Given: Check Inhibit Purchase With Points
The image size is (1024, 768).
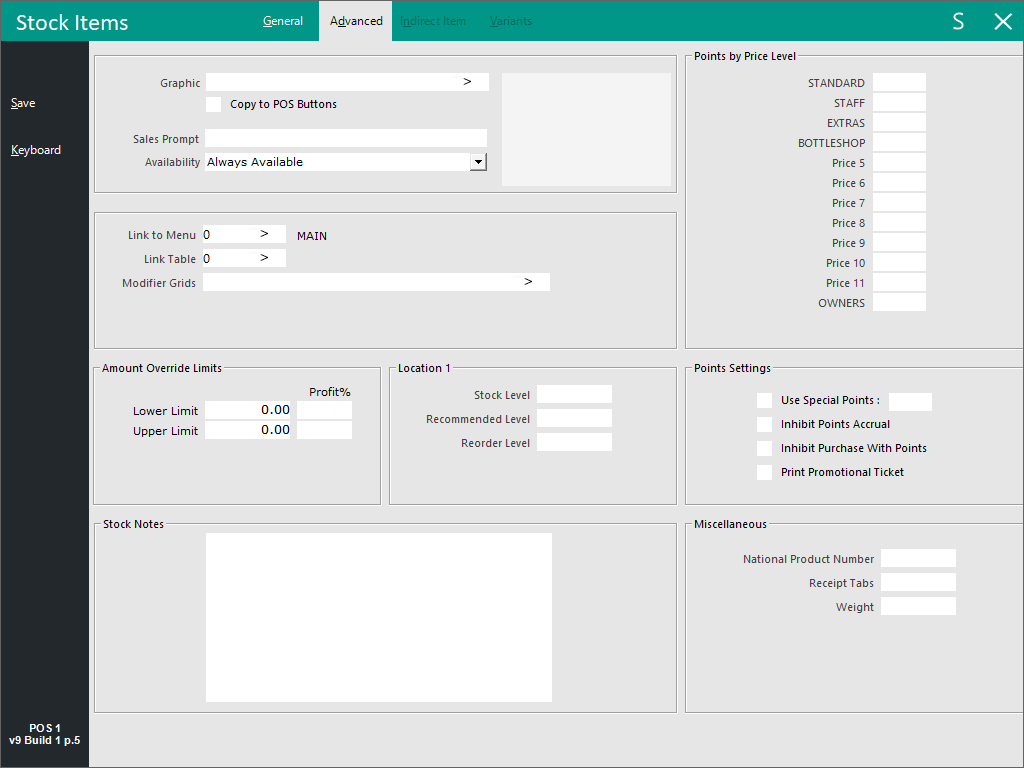Looking at the screenshot, I should [765, 449].
